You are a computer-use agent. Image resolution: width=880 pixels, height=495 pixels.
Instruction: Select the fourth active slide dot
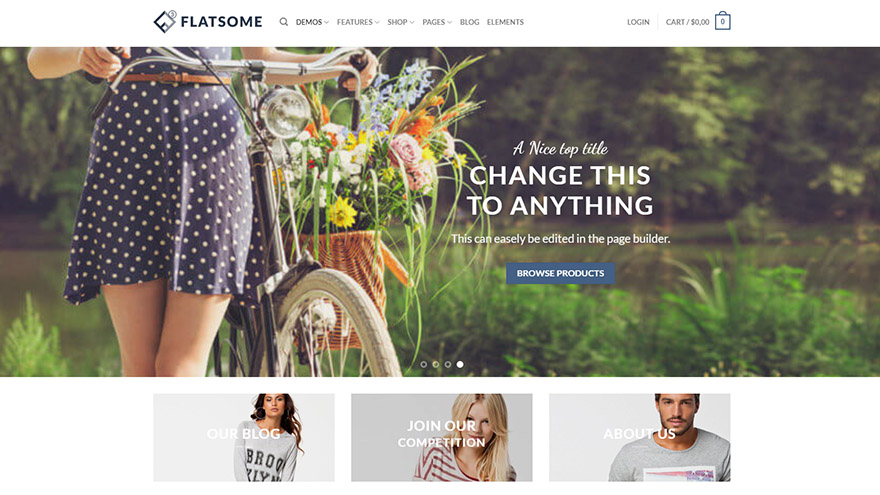tap(460, 364)
